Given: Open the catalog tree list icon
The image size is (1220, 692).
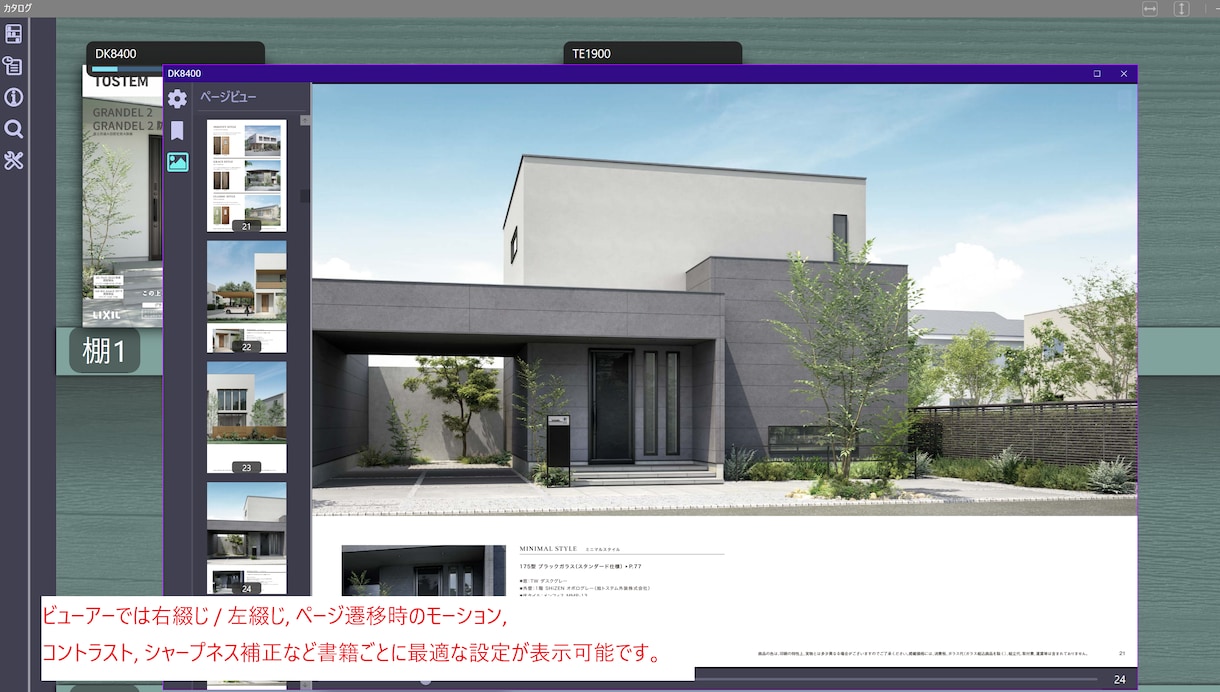Looking at the screenshot, I should (x=13, y=66).
